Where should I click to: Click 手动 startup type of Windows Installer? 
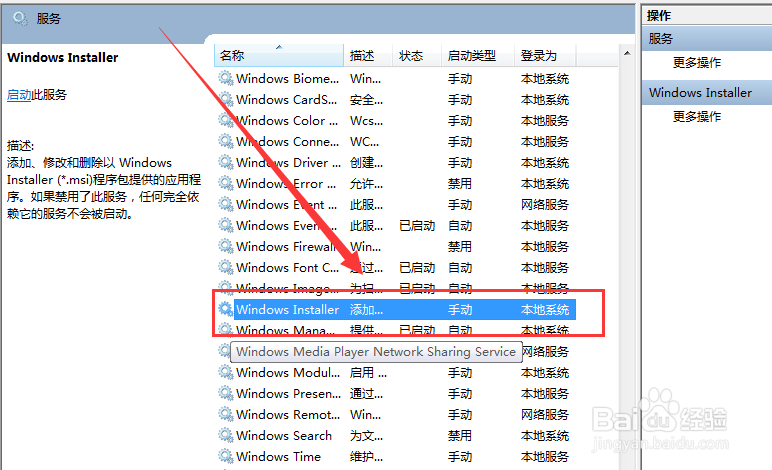pyautogui.click(x=460, y=310)
